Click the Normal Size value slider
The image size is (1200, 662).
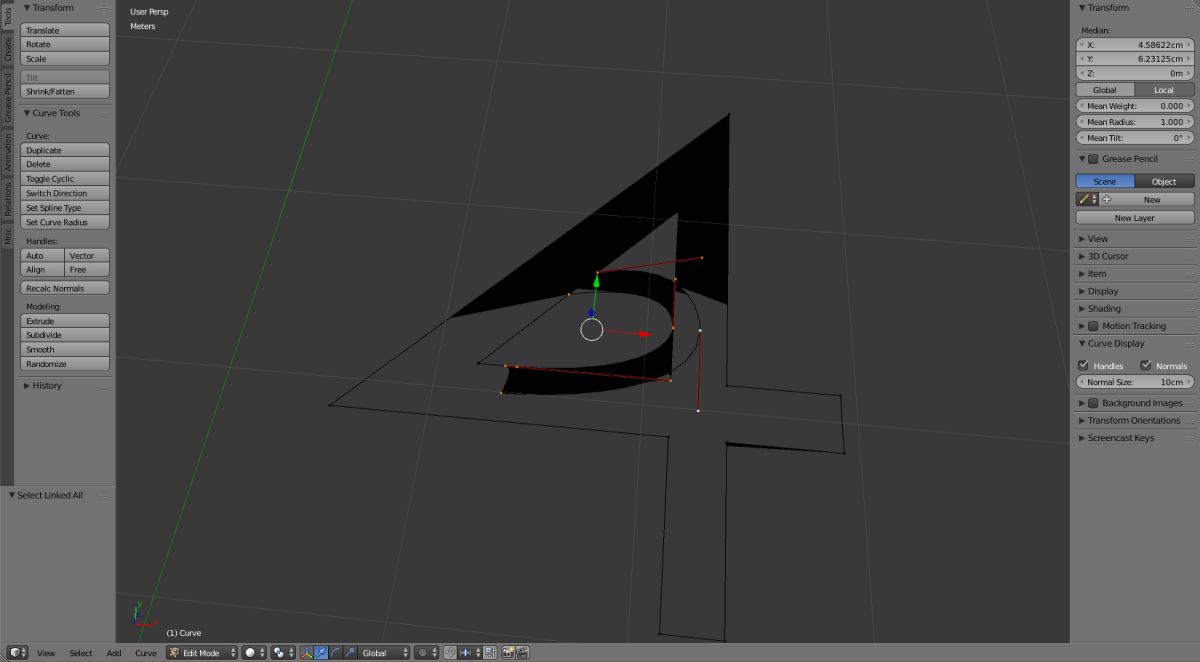1135,382
